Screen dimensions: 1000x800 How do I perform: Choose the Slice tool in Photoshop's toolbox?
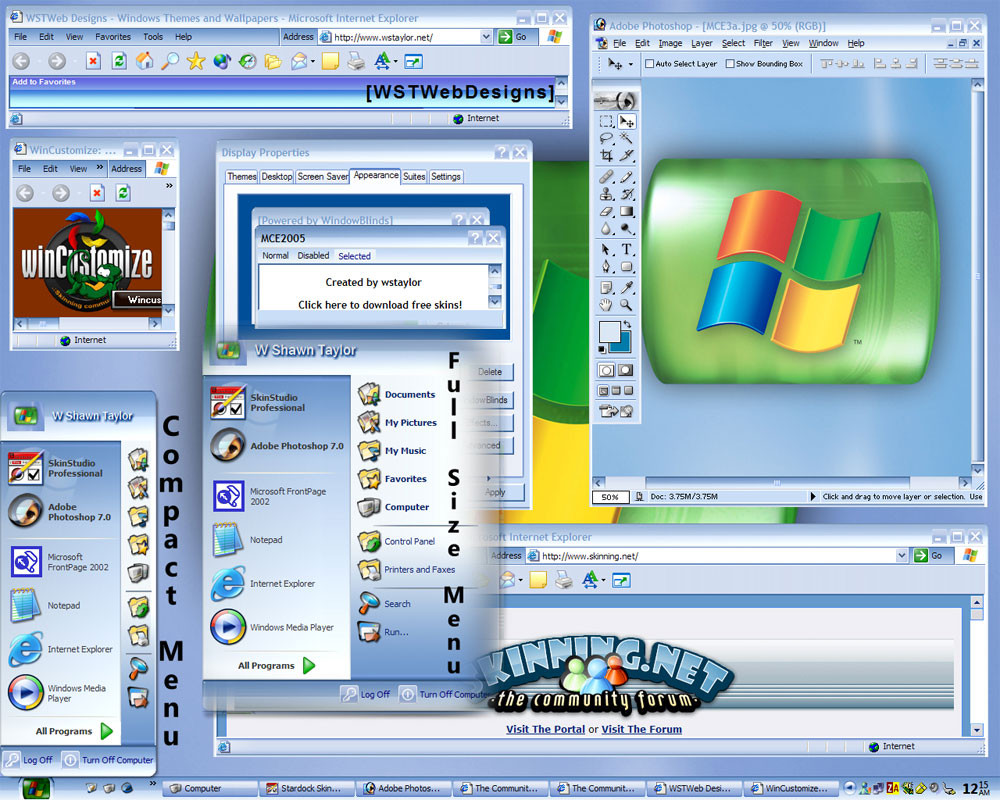click(627, 155)
